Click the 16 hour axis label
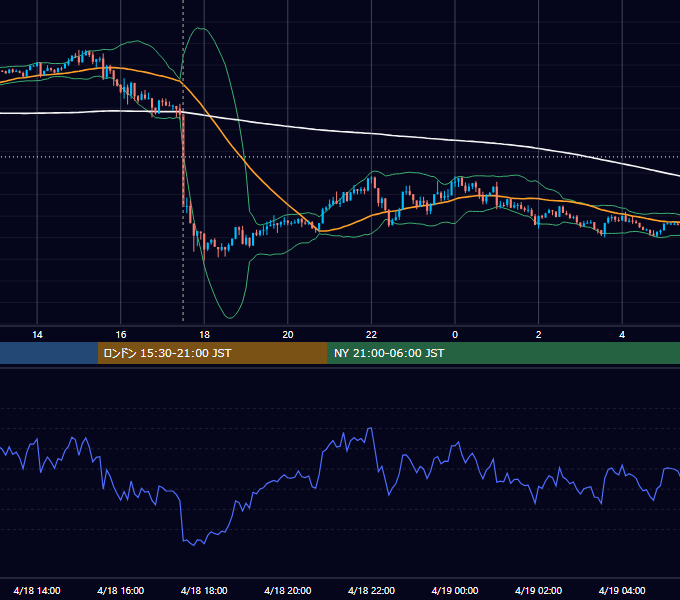 click(x=121, y=335)
